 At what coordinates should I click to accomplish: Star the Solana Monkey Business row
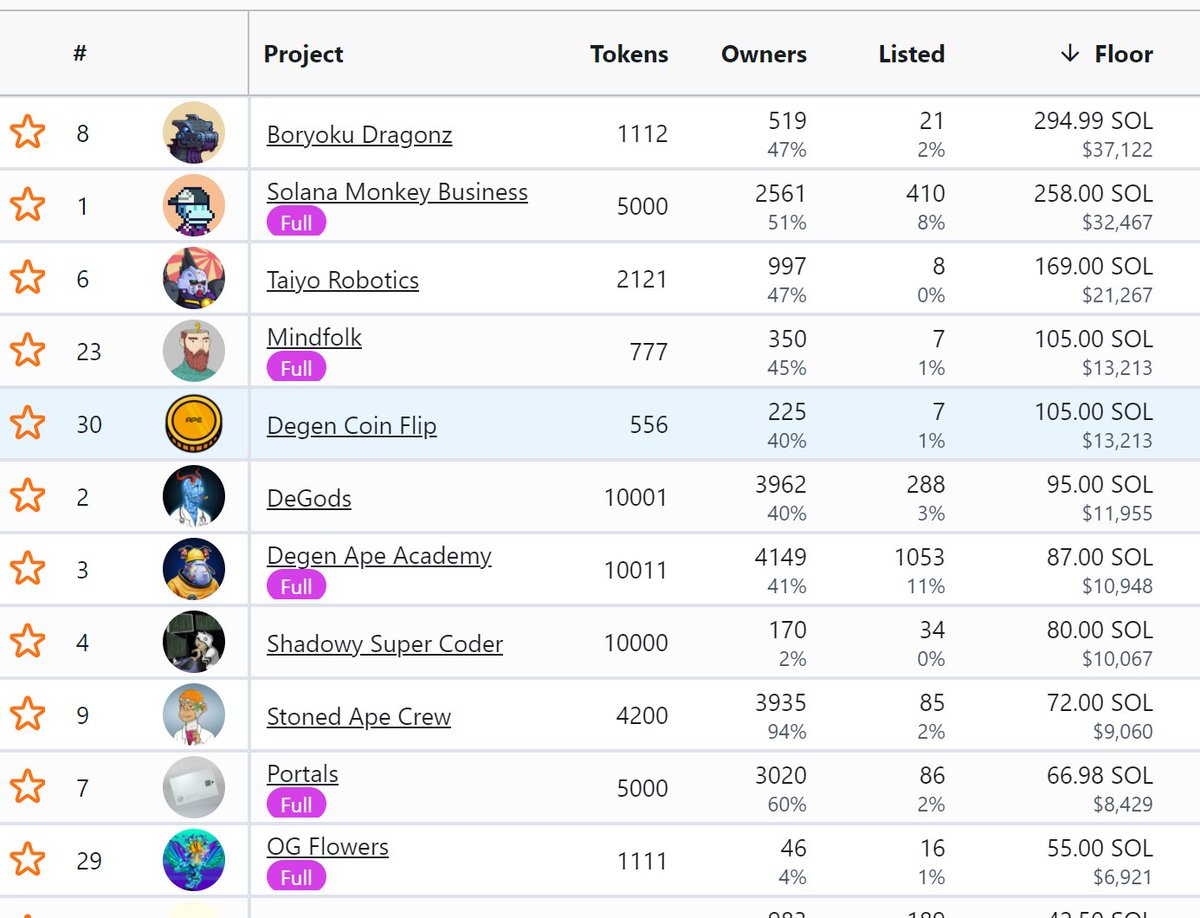coord(27,205)
